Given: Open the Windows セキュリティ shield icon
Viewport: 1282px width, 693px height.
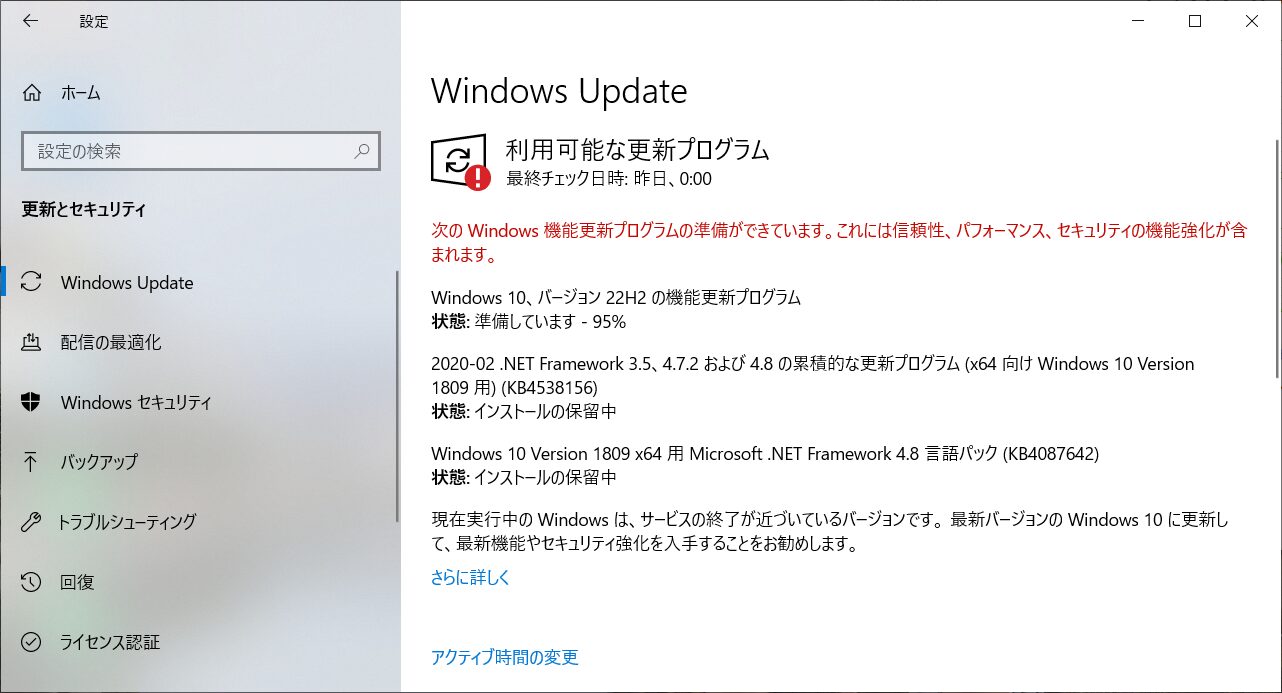Looking at the screenshot, I should coord(32,402).
